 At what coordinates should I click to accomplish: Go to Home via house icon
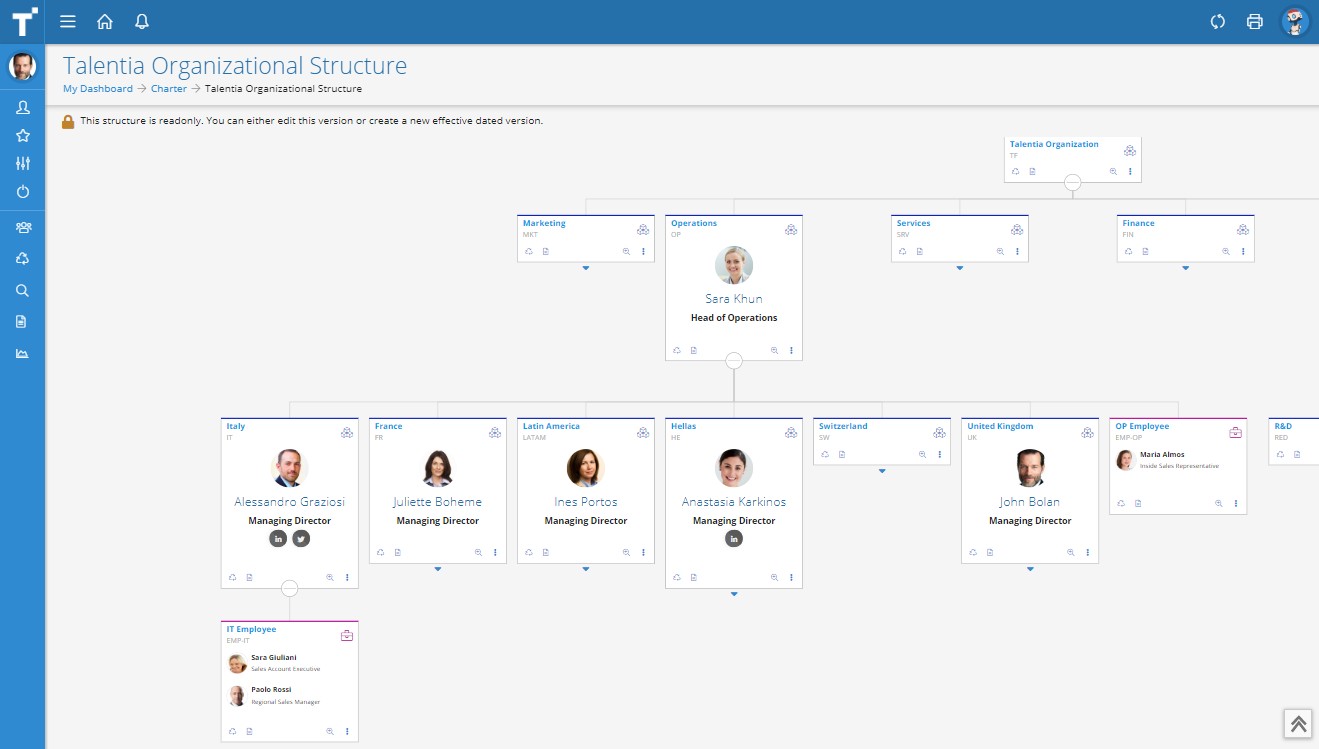[x=105, y=22]
